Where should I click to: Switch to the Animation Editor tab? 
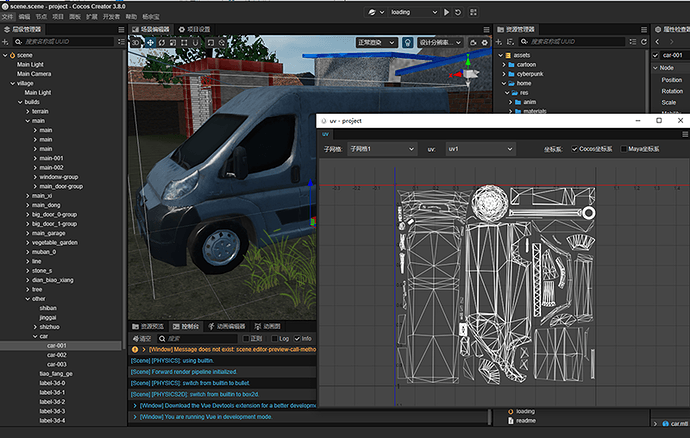coord(225,327)
